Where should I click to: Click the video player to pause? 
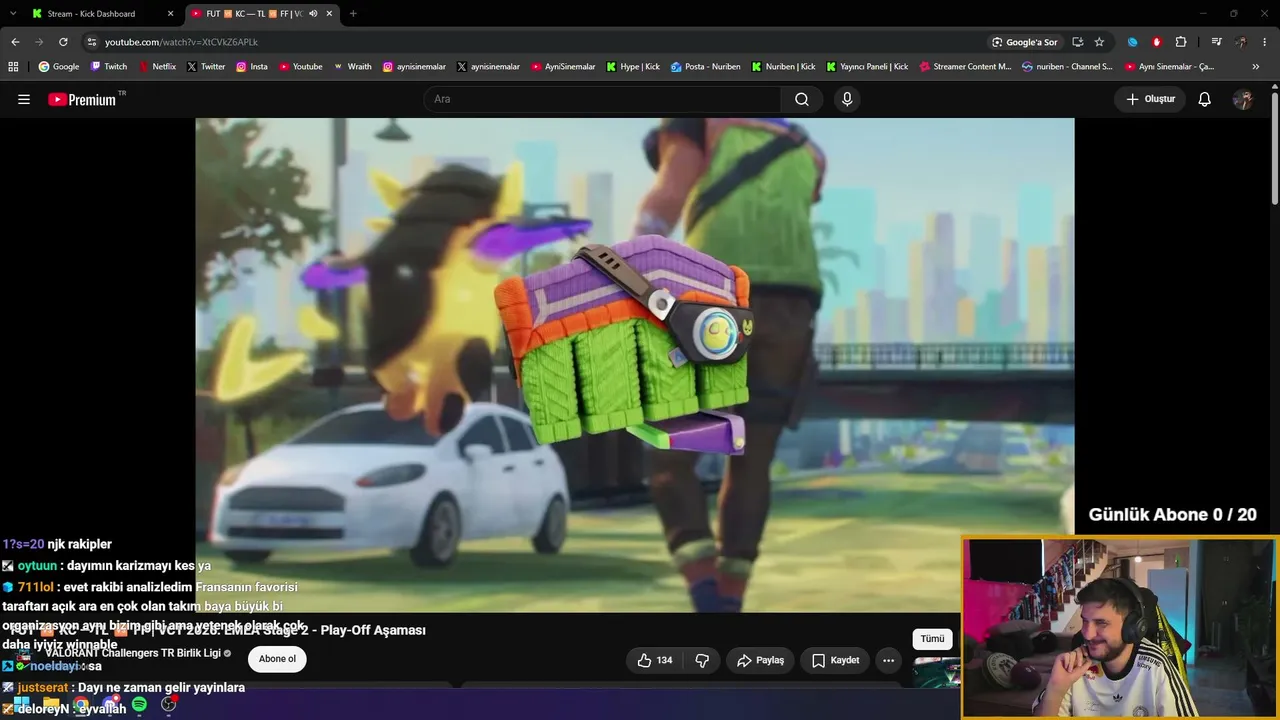pos(634,365)
